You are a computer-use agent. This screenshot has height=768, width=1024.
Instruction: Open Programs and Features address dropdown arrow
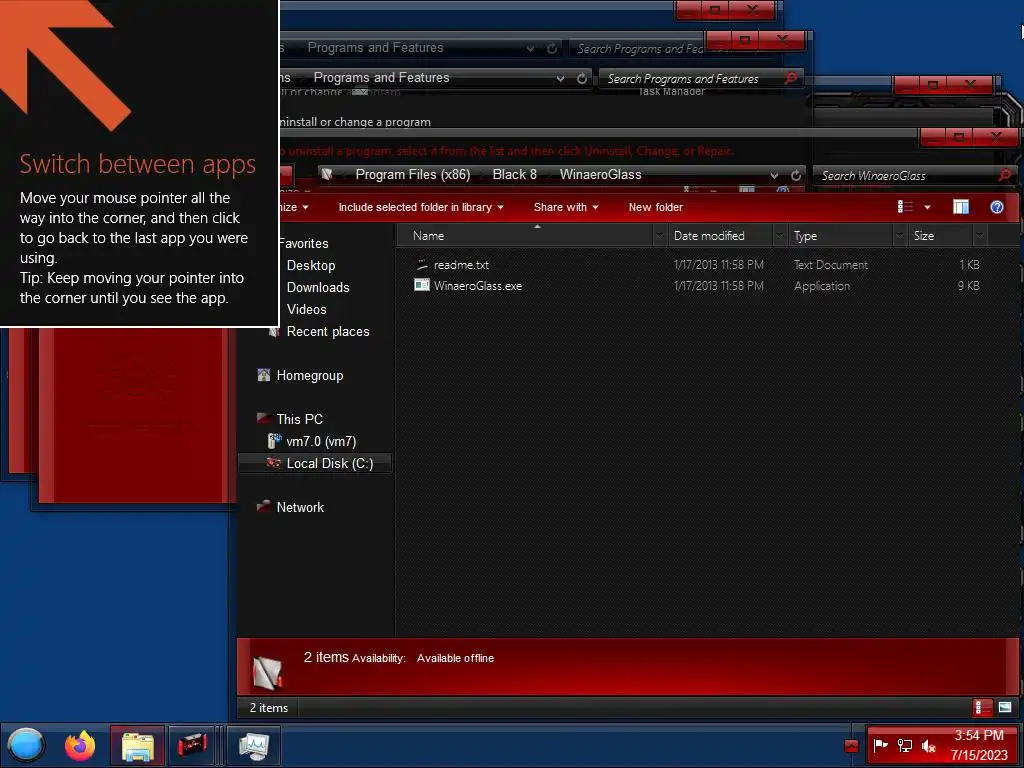560,78
